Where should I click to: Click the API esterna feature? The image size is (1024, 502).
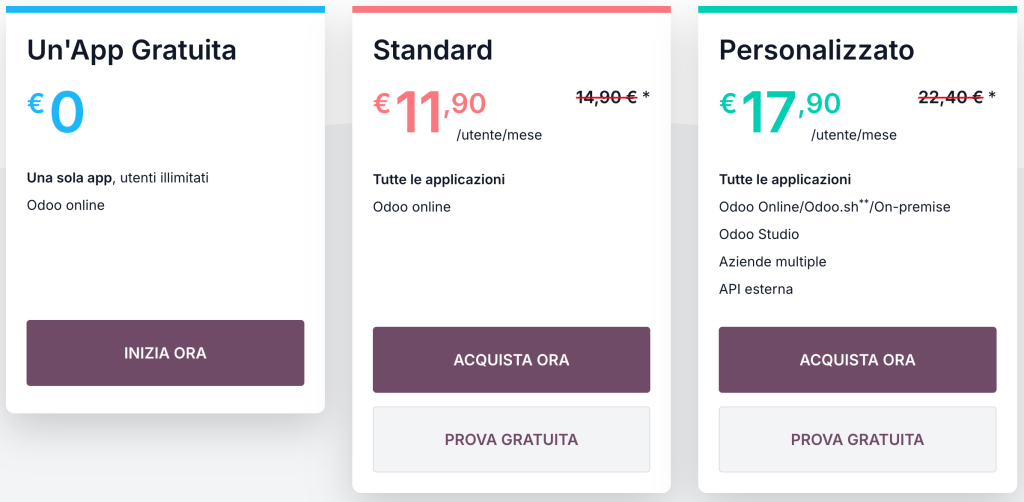click(x=755, y=289)
